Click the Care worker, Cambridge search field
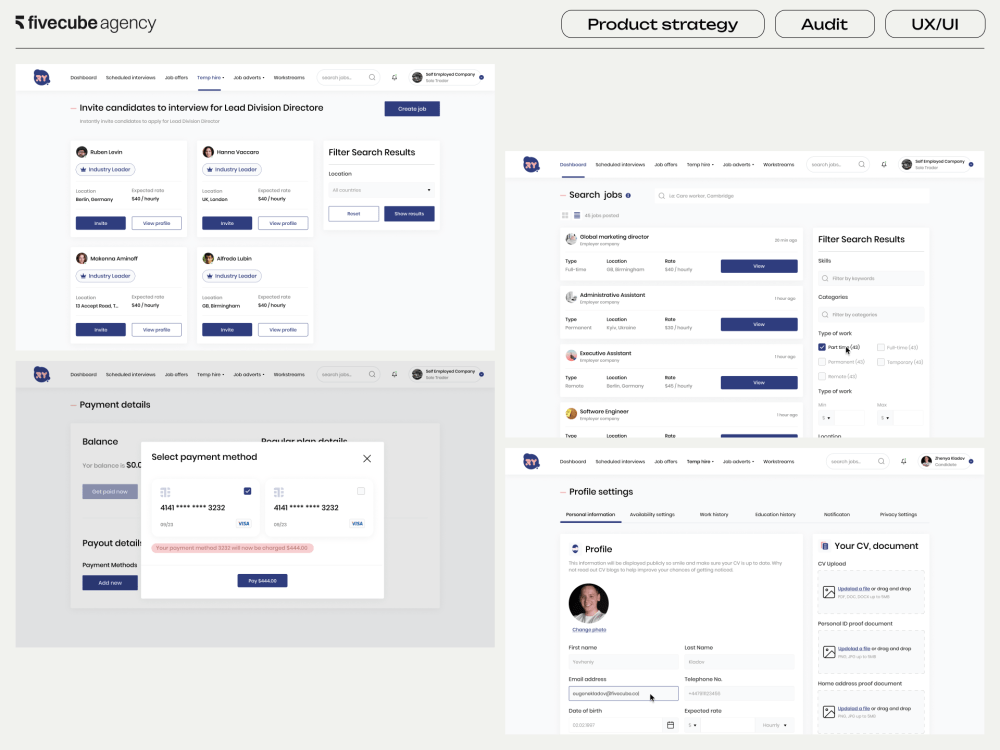The image size is (1000, 750). (x=791, y=196)
